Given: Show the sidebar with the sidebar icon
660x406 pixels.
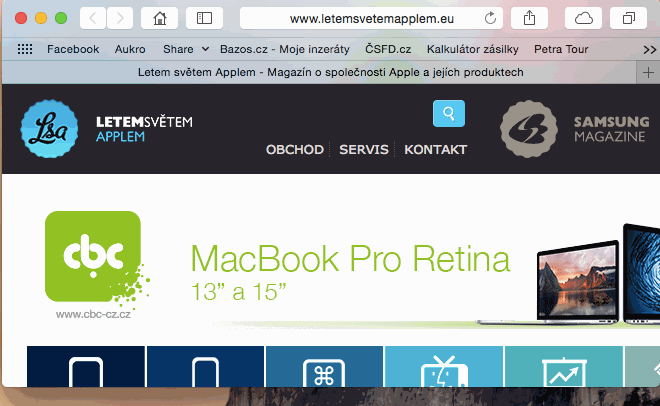Looking at the screenshot, I should click(x=204, y=18).
